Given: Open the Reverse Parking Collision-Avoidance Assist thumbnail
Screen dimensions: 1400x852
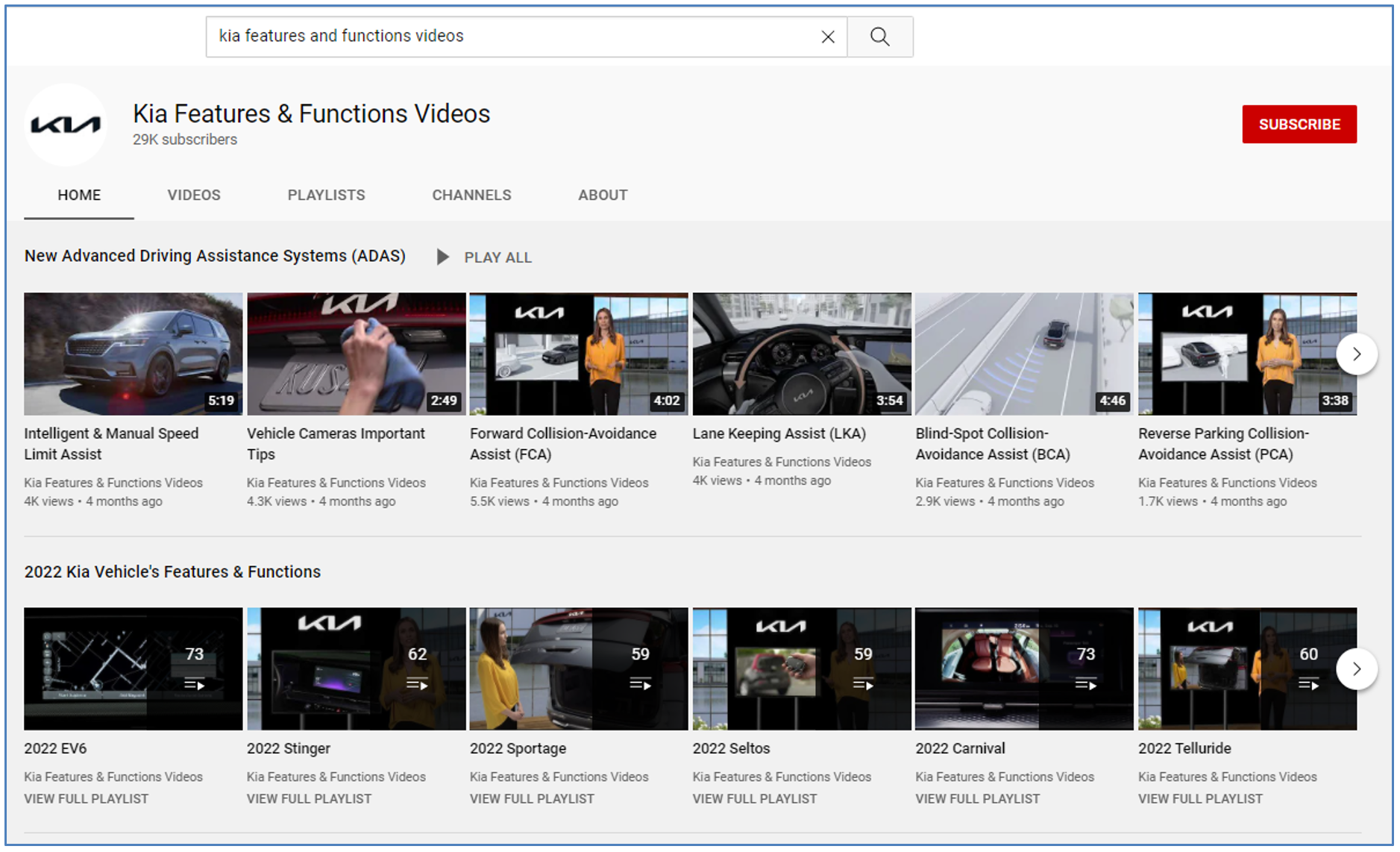Looking at the screenshot, I should tap(1247, 354).
